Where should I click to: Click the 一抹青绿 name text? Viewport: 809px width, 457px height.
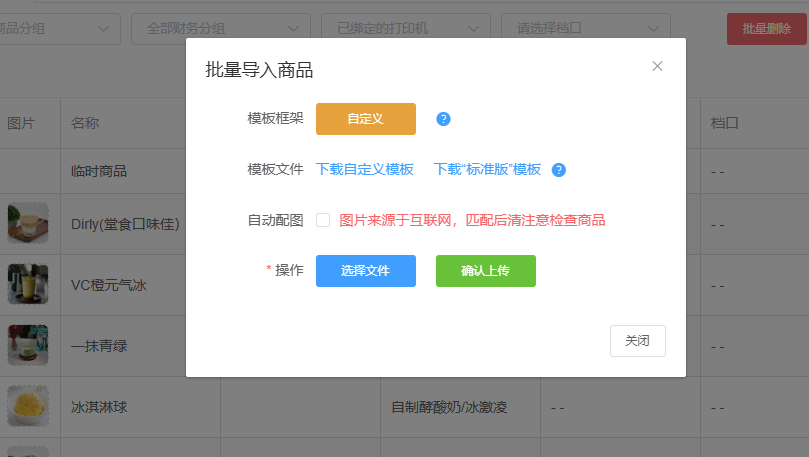click(99, 346)
